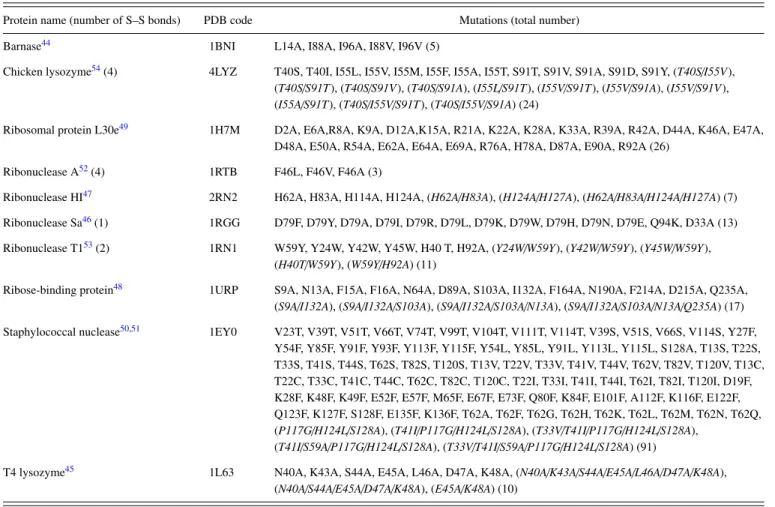Select the 'Protein name (number of S–S bonds)' header
This screenshot has width=775, height=507.
[x=92, y=20]
